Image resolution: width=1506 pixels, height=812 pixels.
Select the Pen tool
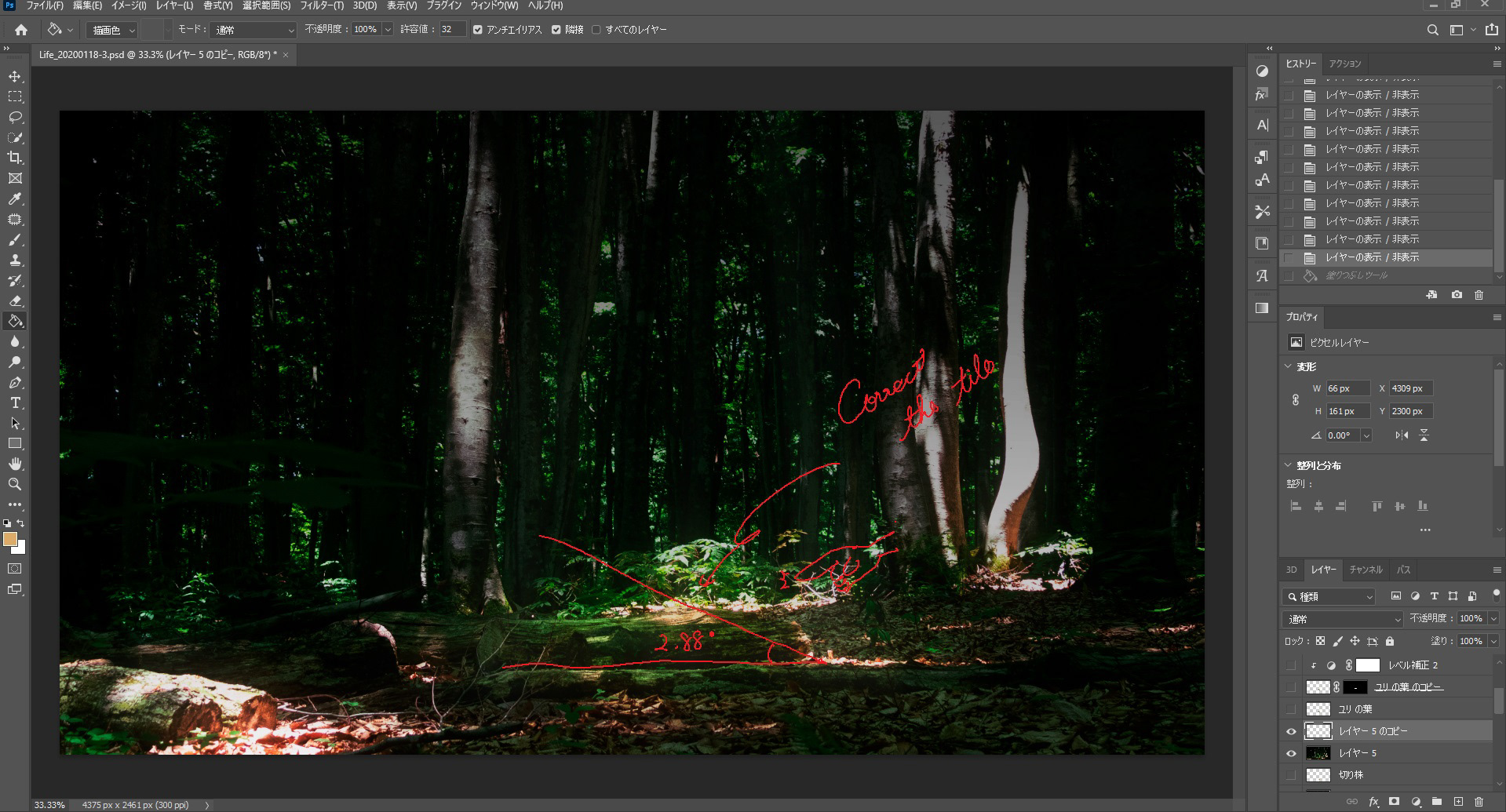(x=15, y=383)
